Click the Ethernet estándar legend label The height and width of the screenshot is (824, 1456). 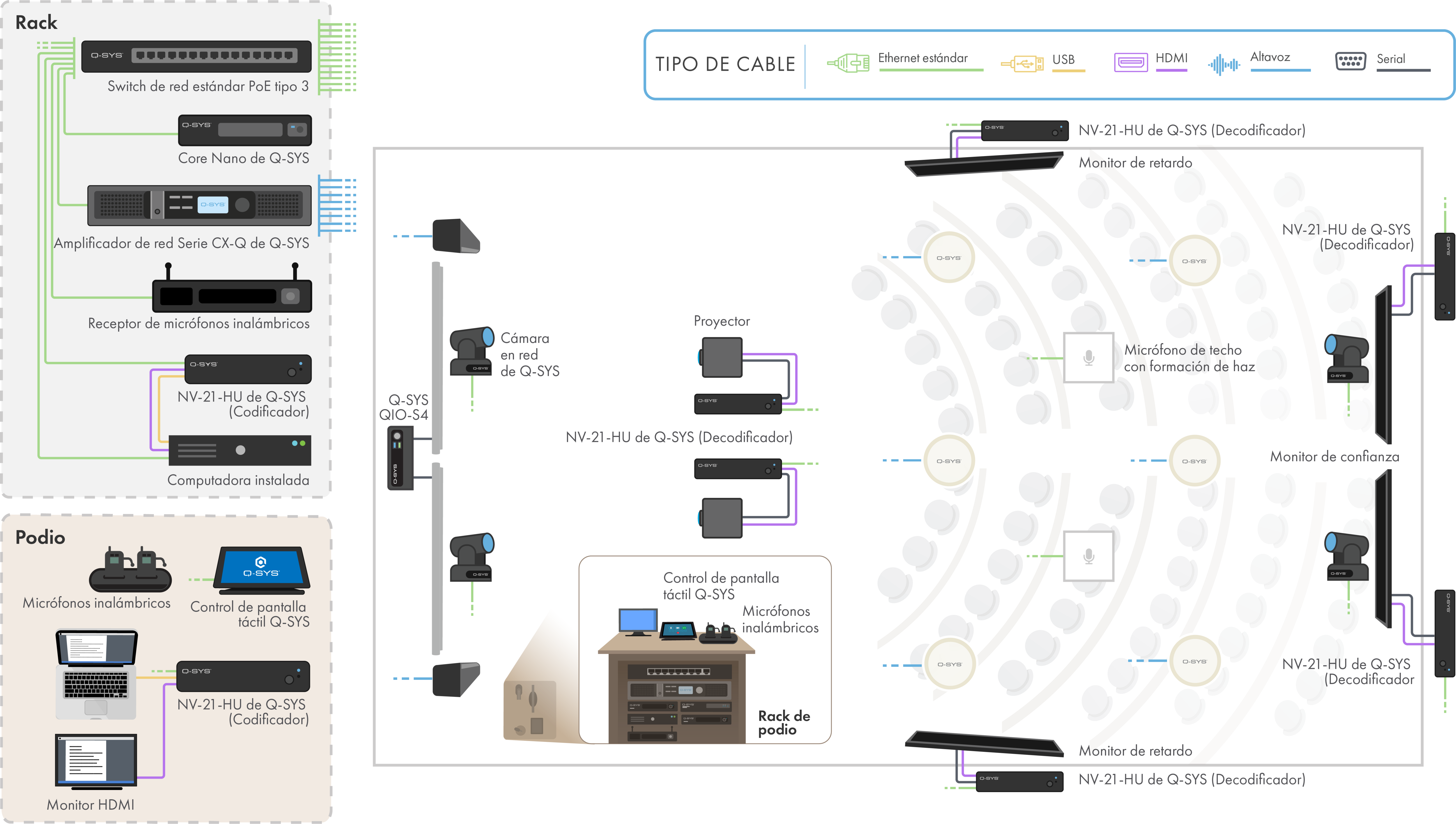(923, 58)
